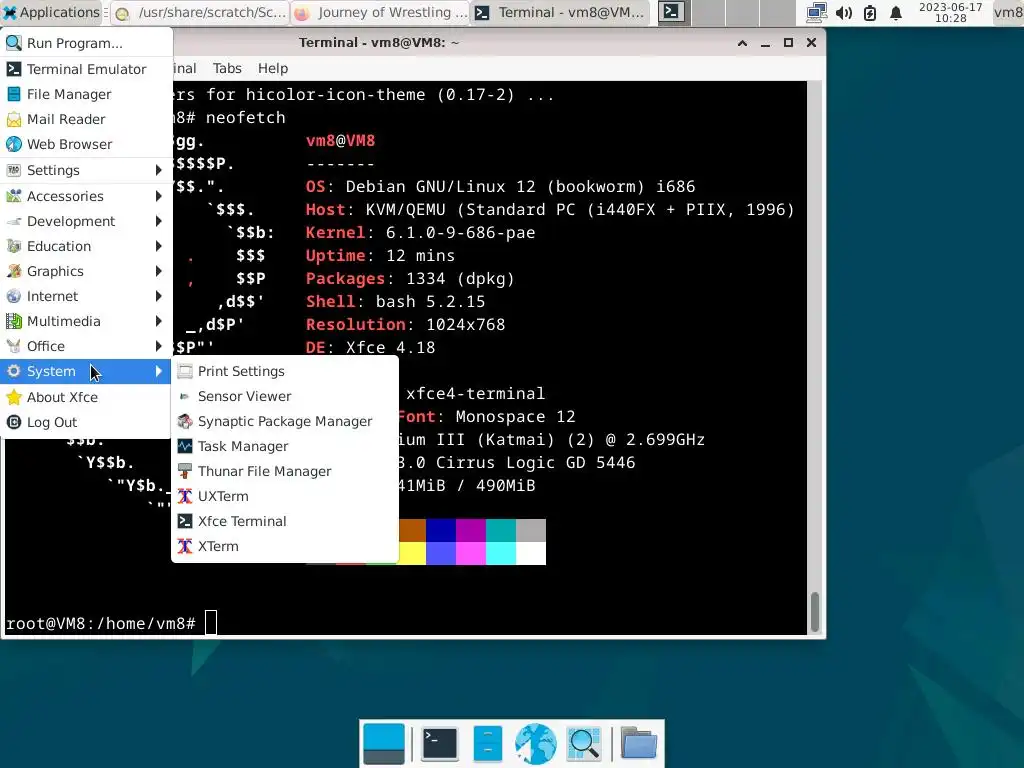
Task: Click the Terminal window title bar text
Action: point(379,42)
